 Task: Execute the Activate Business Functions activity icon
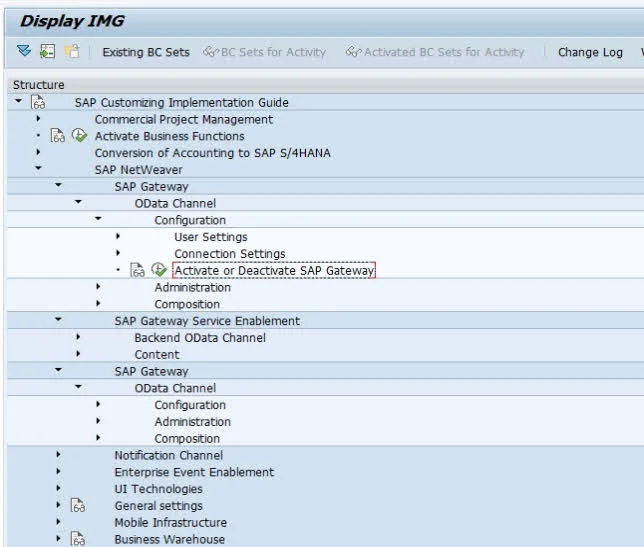tap(79, 136)
